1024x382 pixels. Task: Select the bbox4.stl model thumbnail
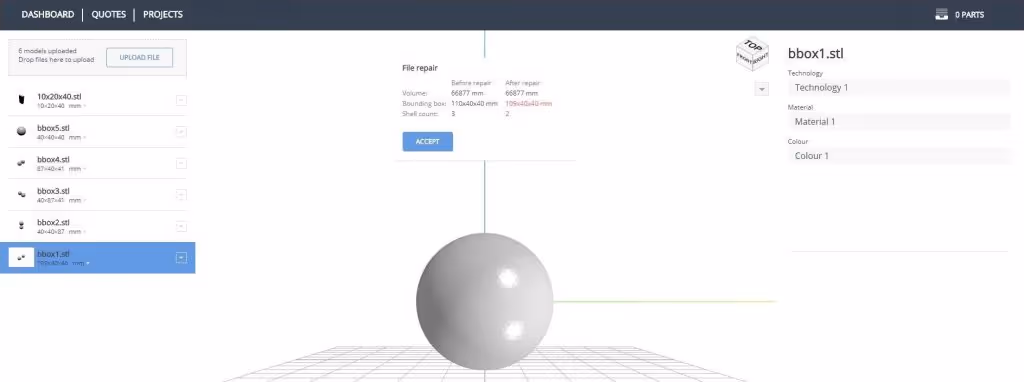[x=22, y=163]
